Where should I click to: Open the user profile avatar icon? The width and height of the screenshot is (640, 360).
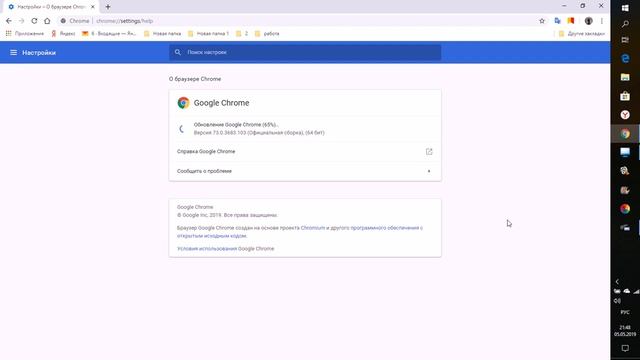click(x=588, y=21)
